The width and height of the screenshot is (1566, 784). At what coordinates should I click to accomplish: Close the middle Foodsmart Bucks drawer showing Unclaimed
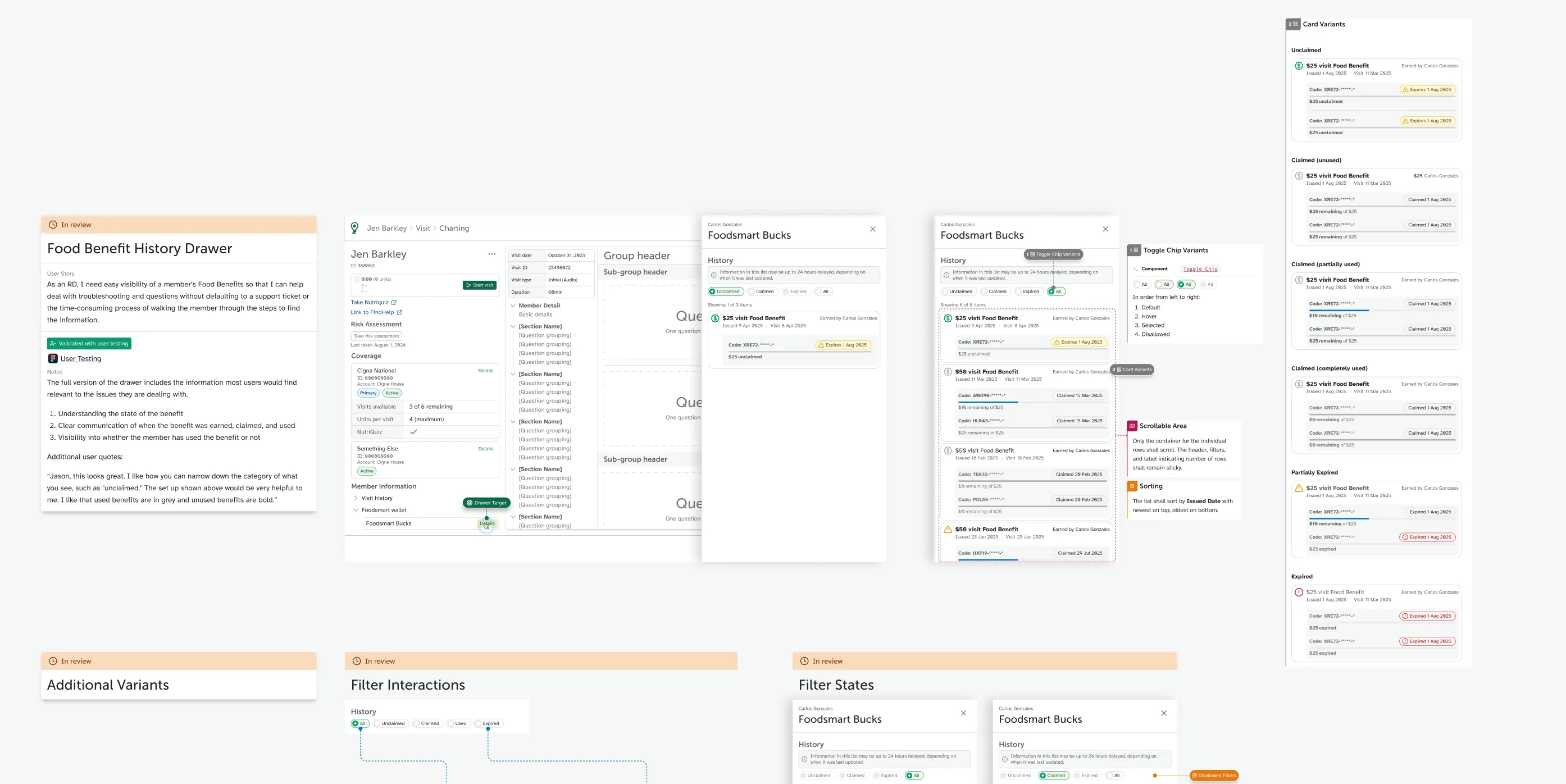click(872, 229)
